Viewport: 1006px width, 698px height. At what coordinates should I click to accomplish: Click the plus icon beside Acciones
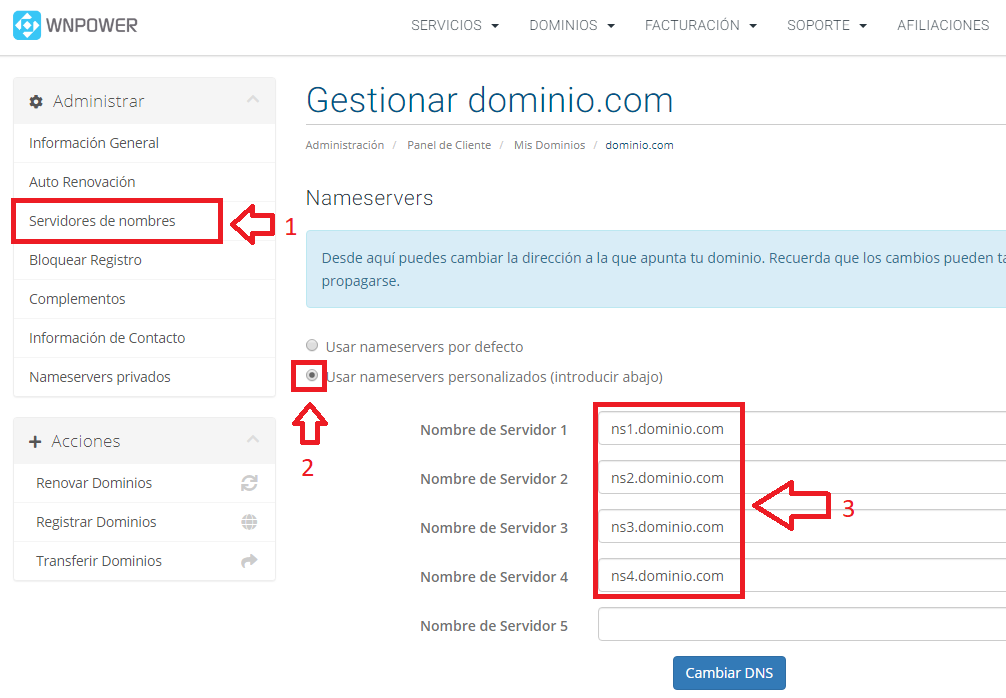point(36,442)
